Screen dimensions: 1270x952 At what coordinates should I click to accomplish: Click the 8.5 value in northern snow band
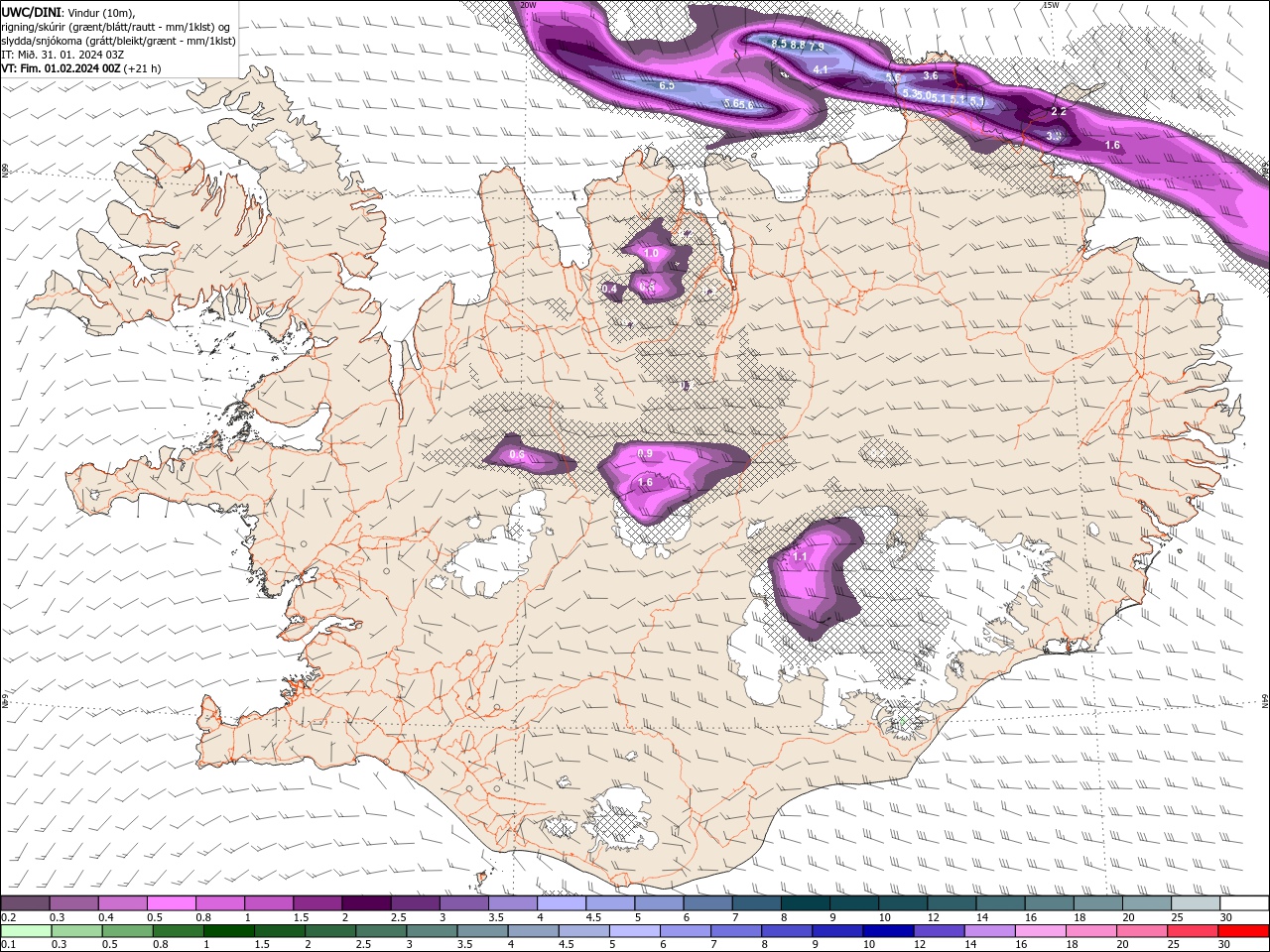(x=779, y=44)
